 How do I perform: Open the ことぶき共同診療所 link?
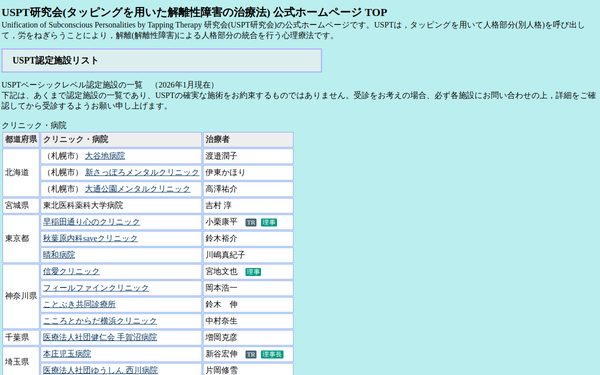(79, 304)
